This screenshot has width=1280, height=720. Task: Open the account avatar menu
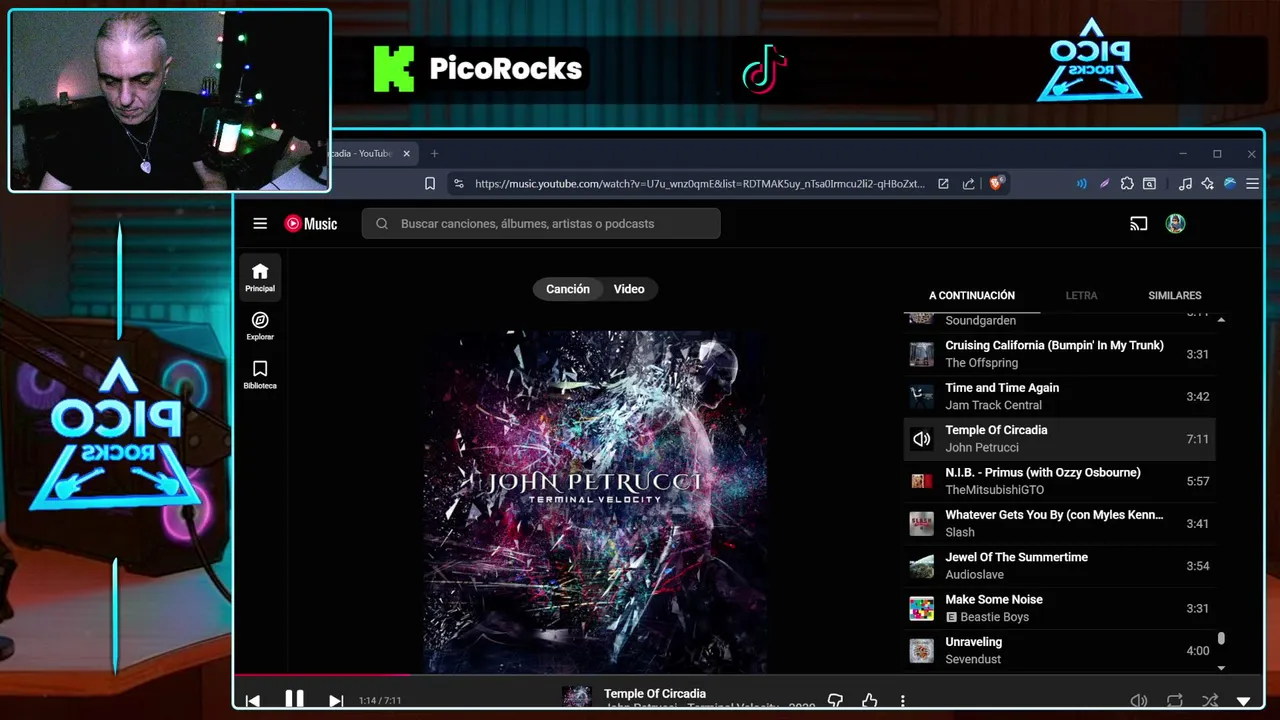tap(1175, 224)
